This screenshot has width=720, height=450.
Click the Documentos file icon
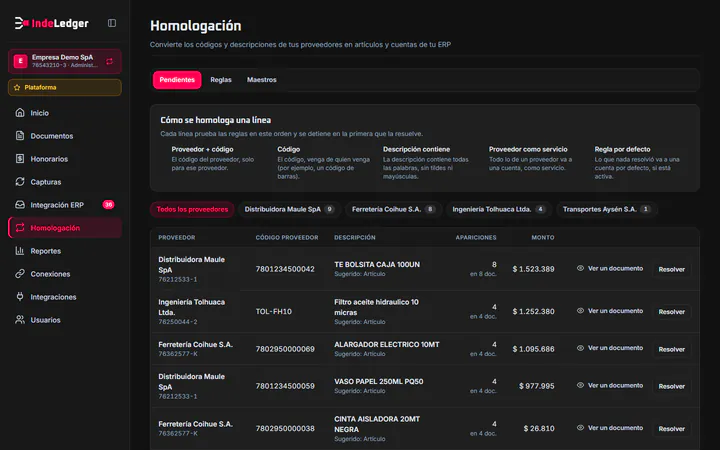[20, 135]
